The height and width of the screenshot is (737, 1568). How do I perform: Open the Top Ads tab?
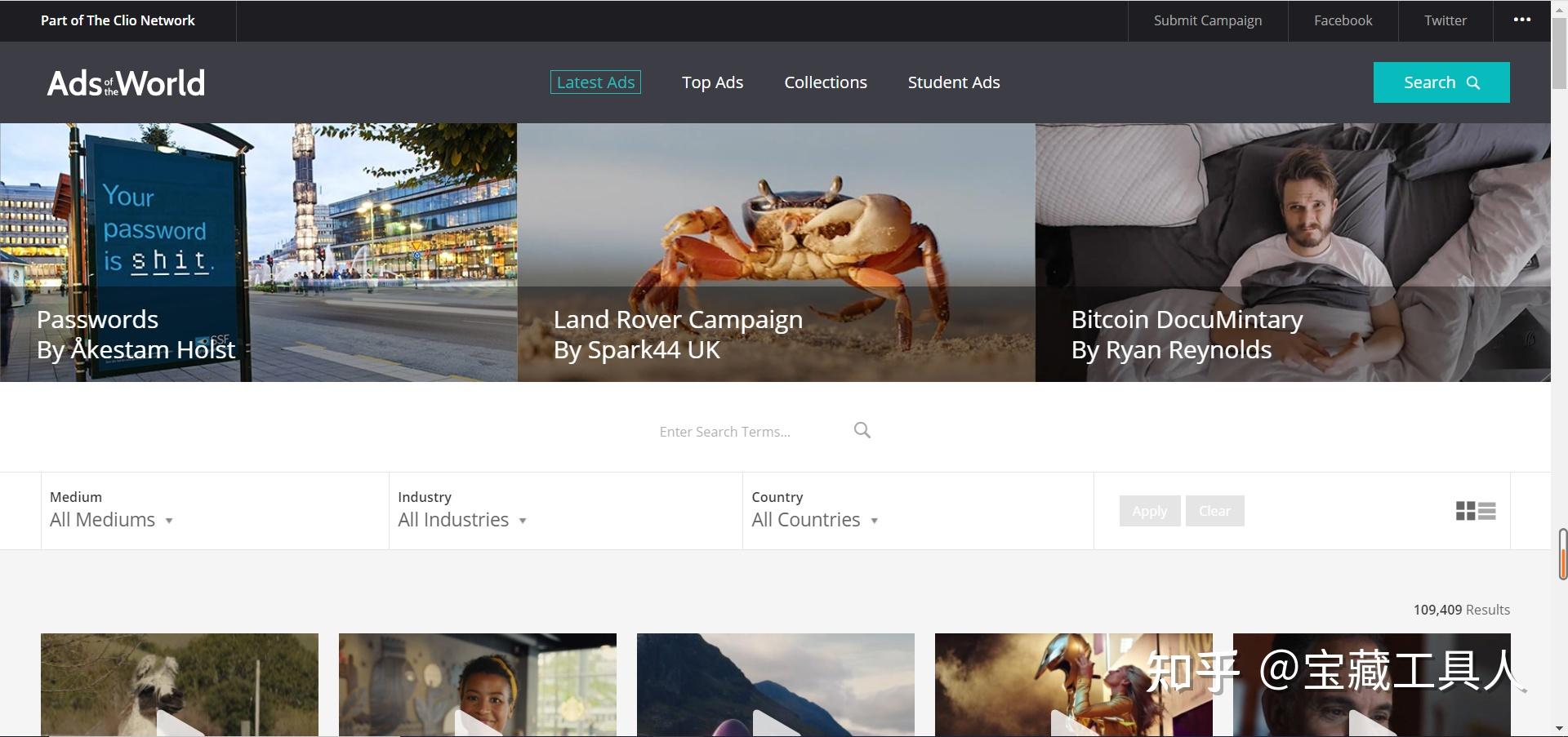(712, 82)
